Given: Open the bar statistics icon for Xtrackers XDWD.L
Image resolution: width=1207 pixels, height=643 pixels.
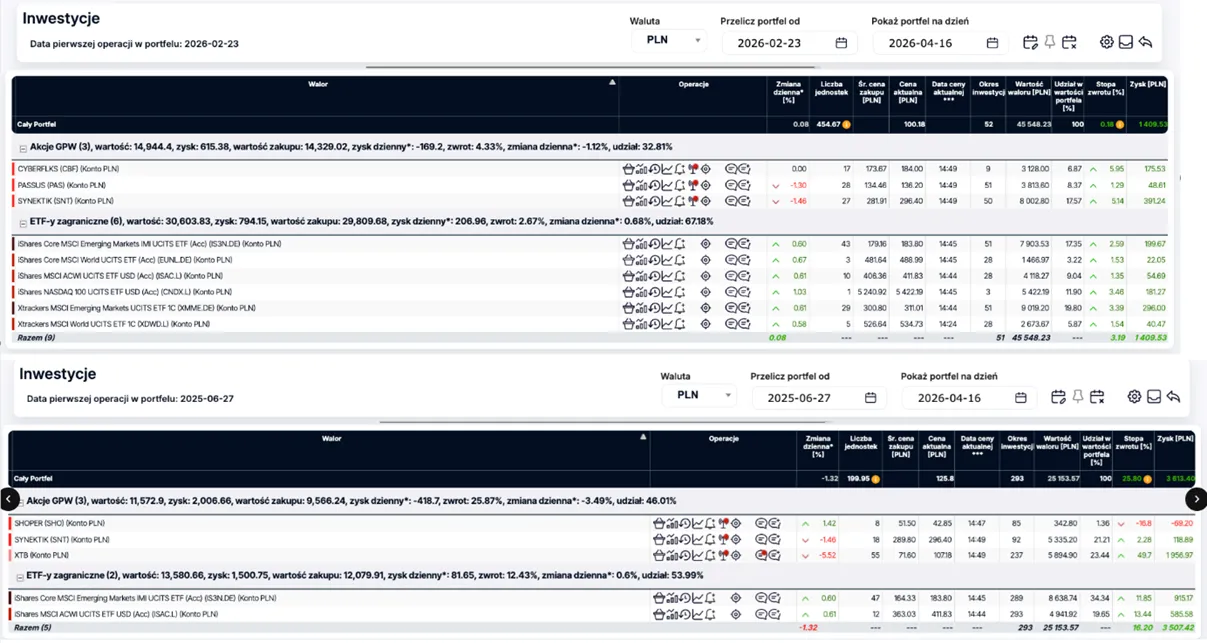Looking at the screenshot, I should 641,324.
